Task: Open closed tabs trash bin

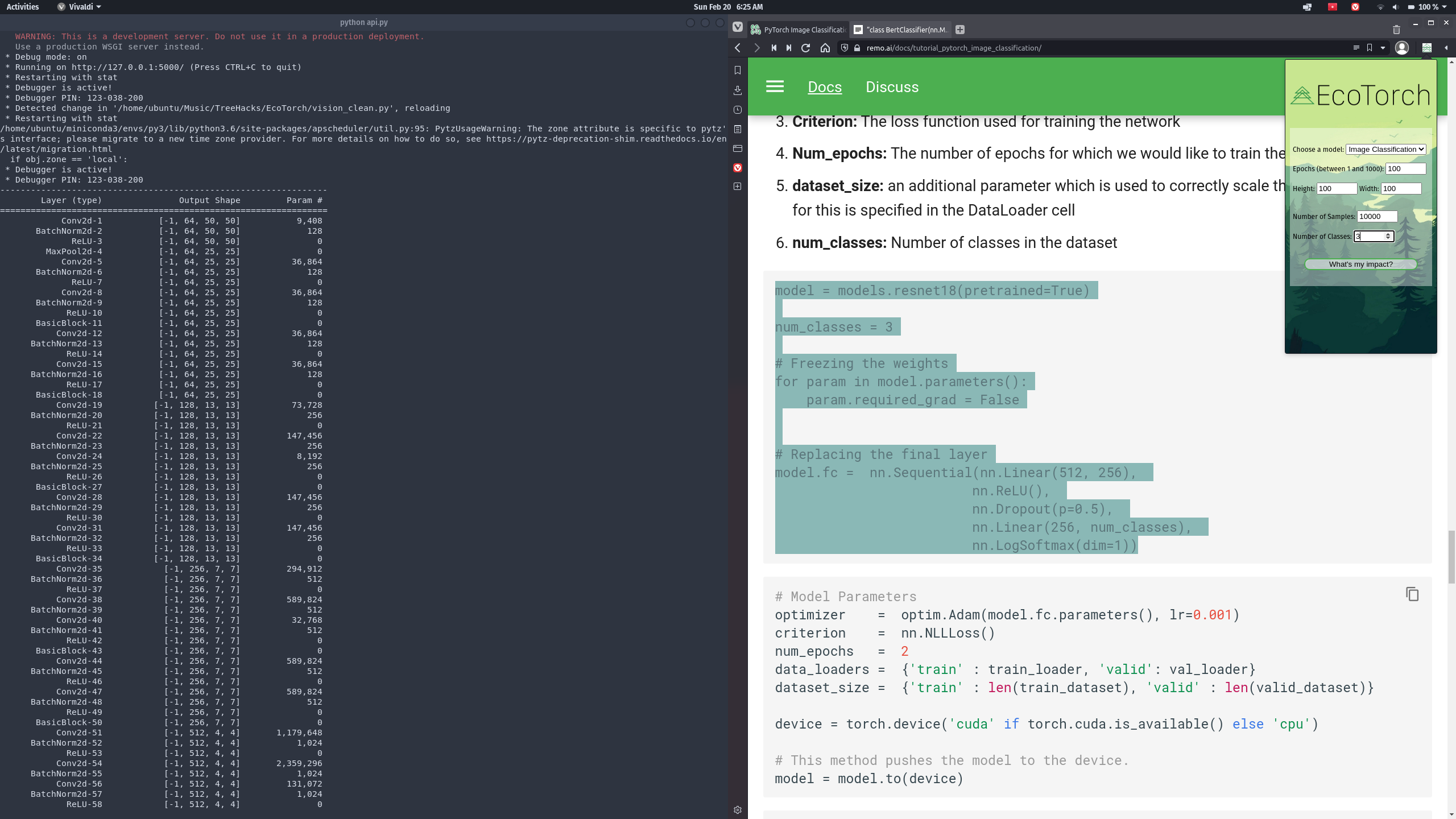Action: point(1396,30)
